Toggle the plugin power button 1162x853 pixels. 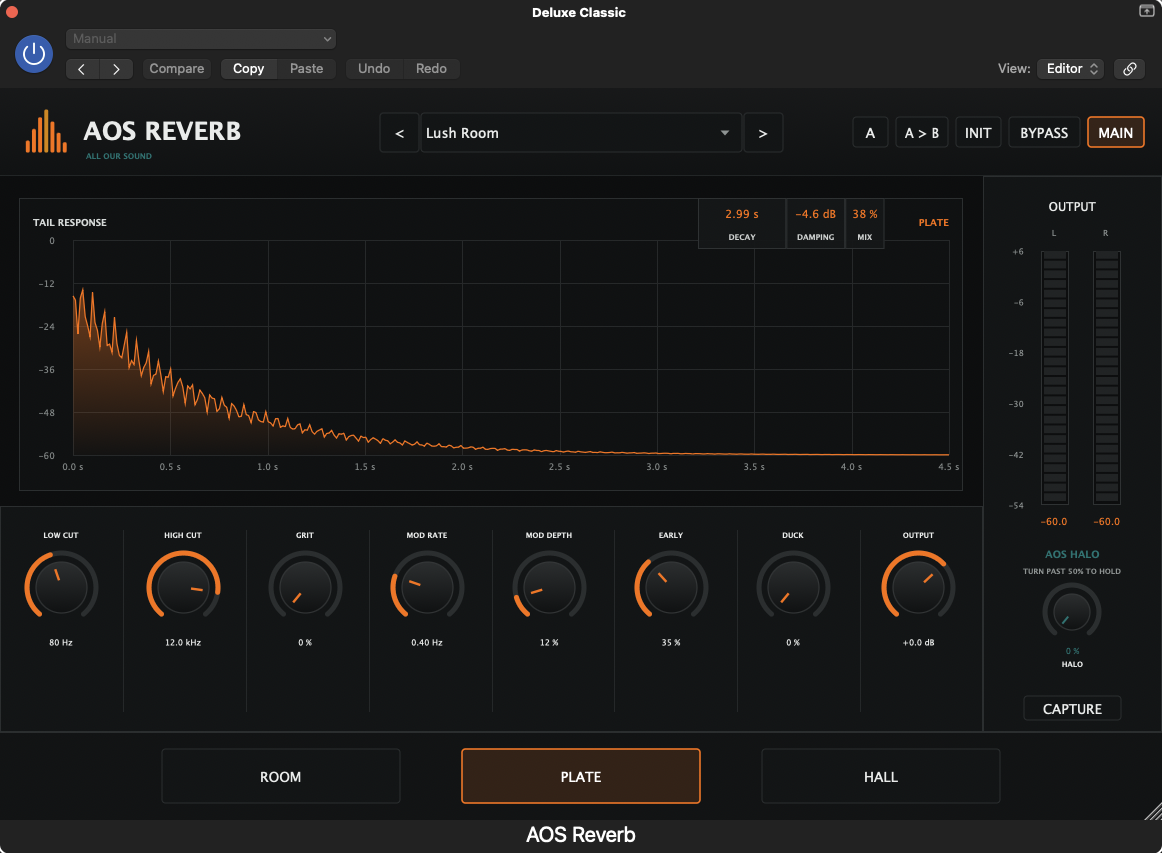coord(34,53)
